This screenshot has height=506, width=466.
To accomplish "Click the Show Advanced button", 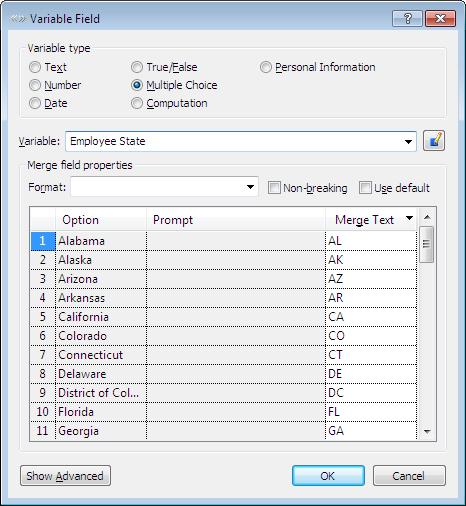I will click(x=65, y=476).
